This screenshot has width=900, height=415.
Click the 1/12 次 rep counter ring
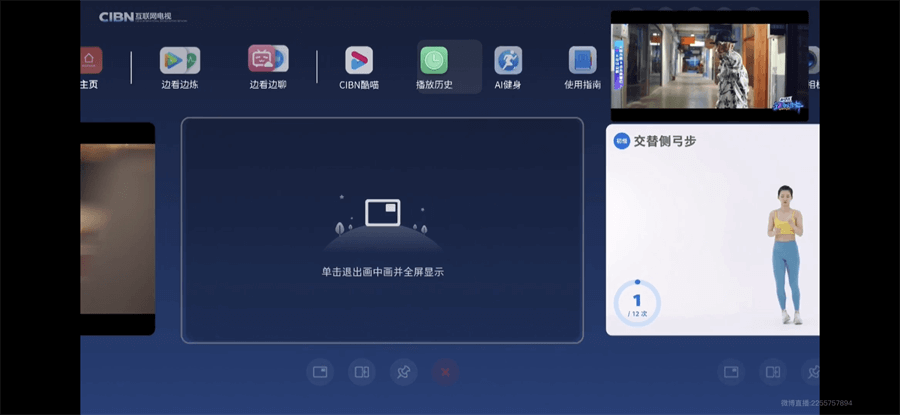click(x=637, y=302)
